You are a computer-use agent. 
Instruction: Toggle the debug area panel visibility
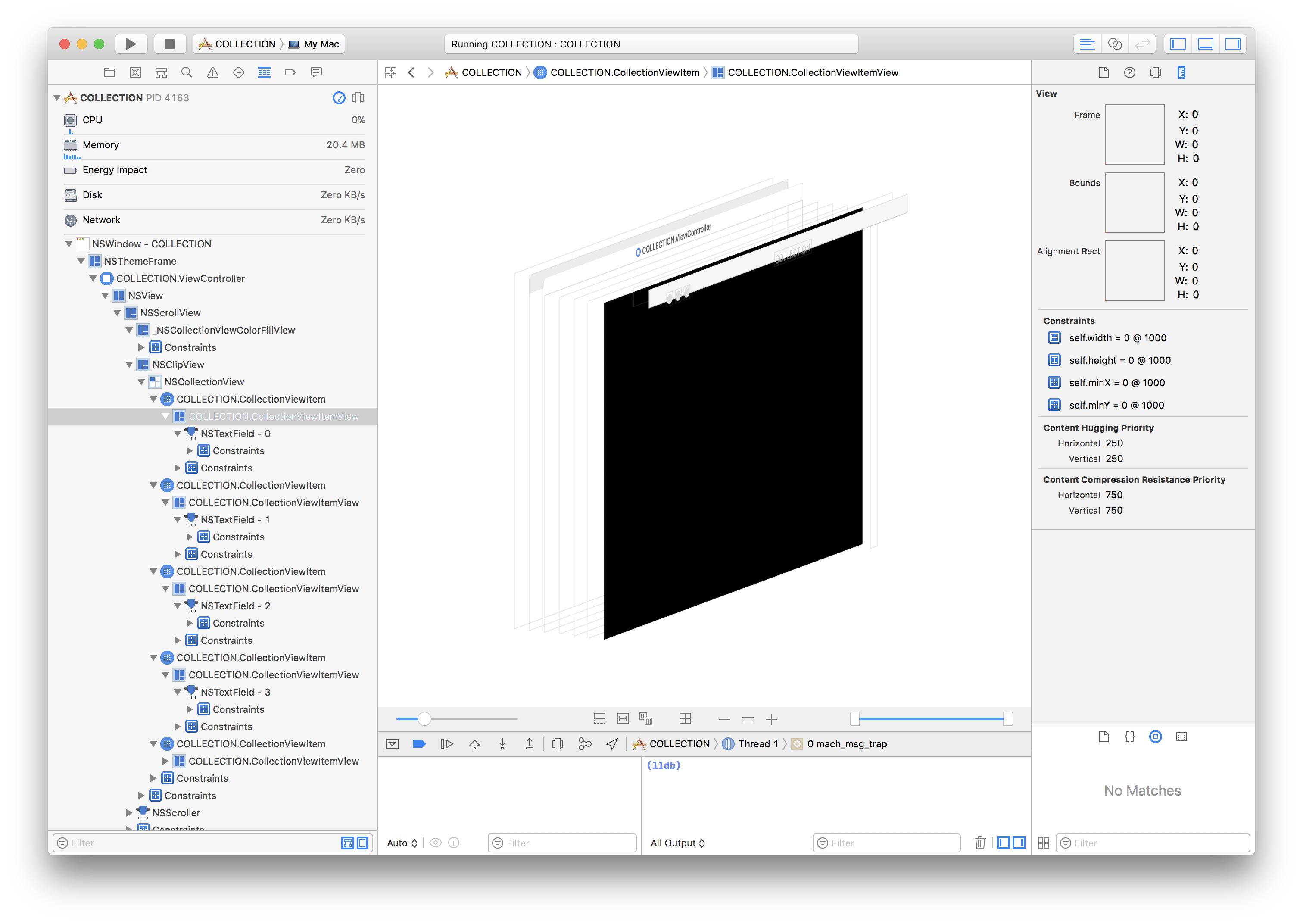click(x=1205, y=44)
